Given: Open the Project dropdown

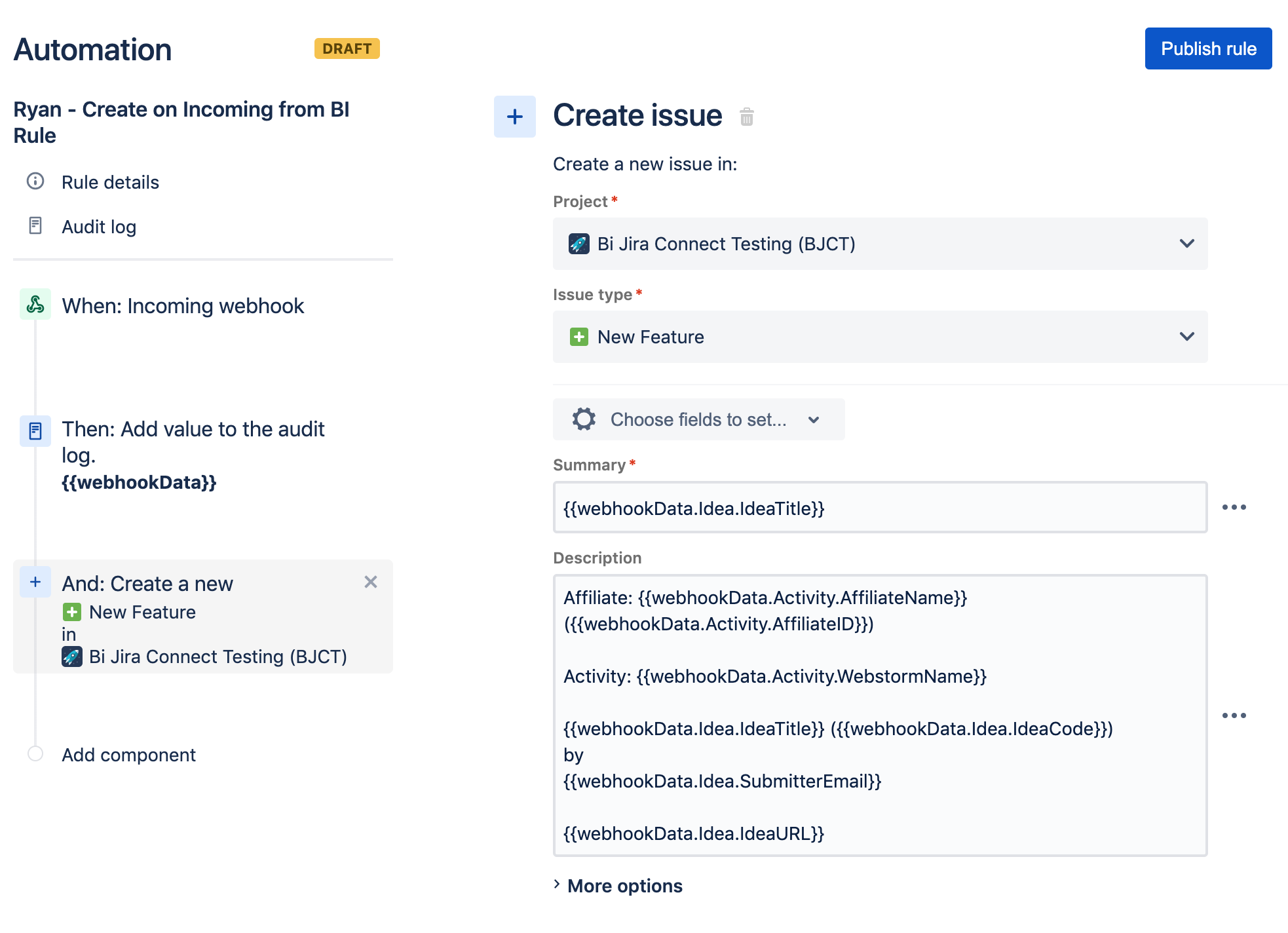Looking at the screenshot, I should (881, 244).
